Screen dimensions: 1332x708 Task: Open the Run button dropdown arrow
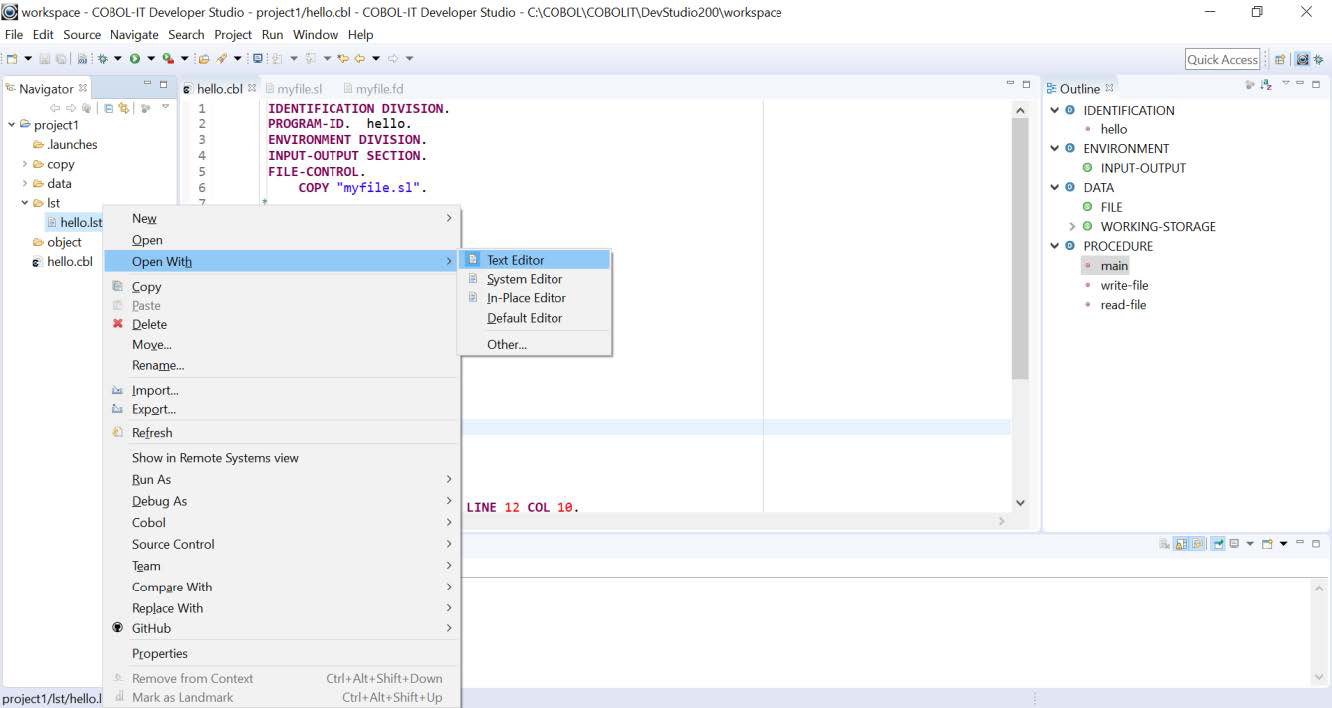click(150, 59)
